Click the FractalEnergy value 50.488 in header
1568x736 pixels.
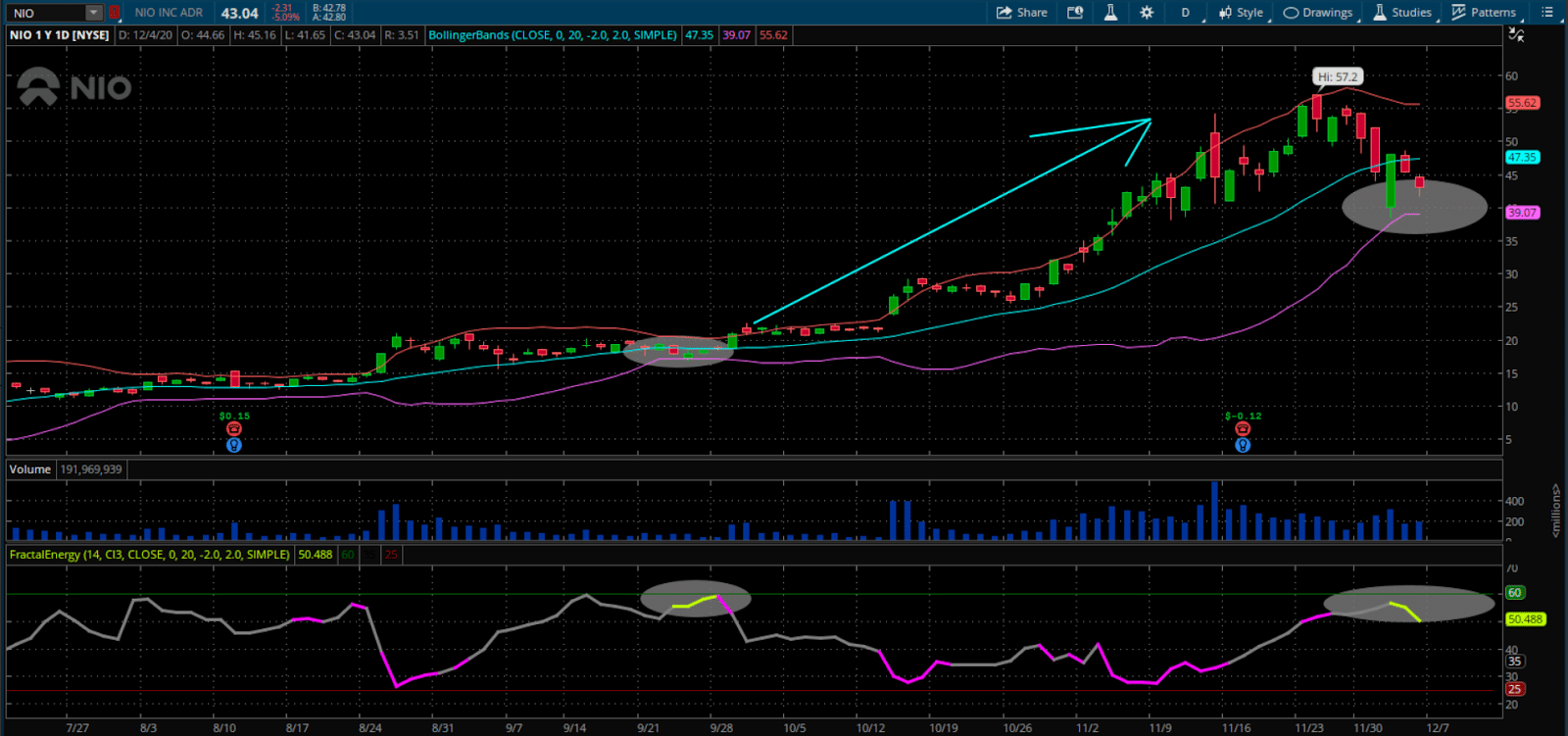coord(316,555)
